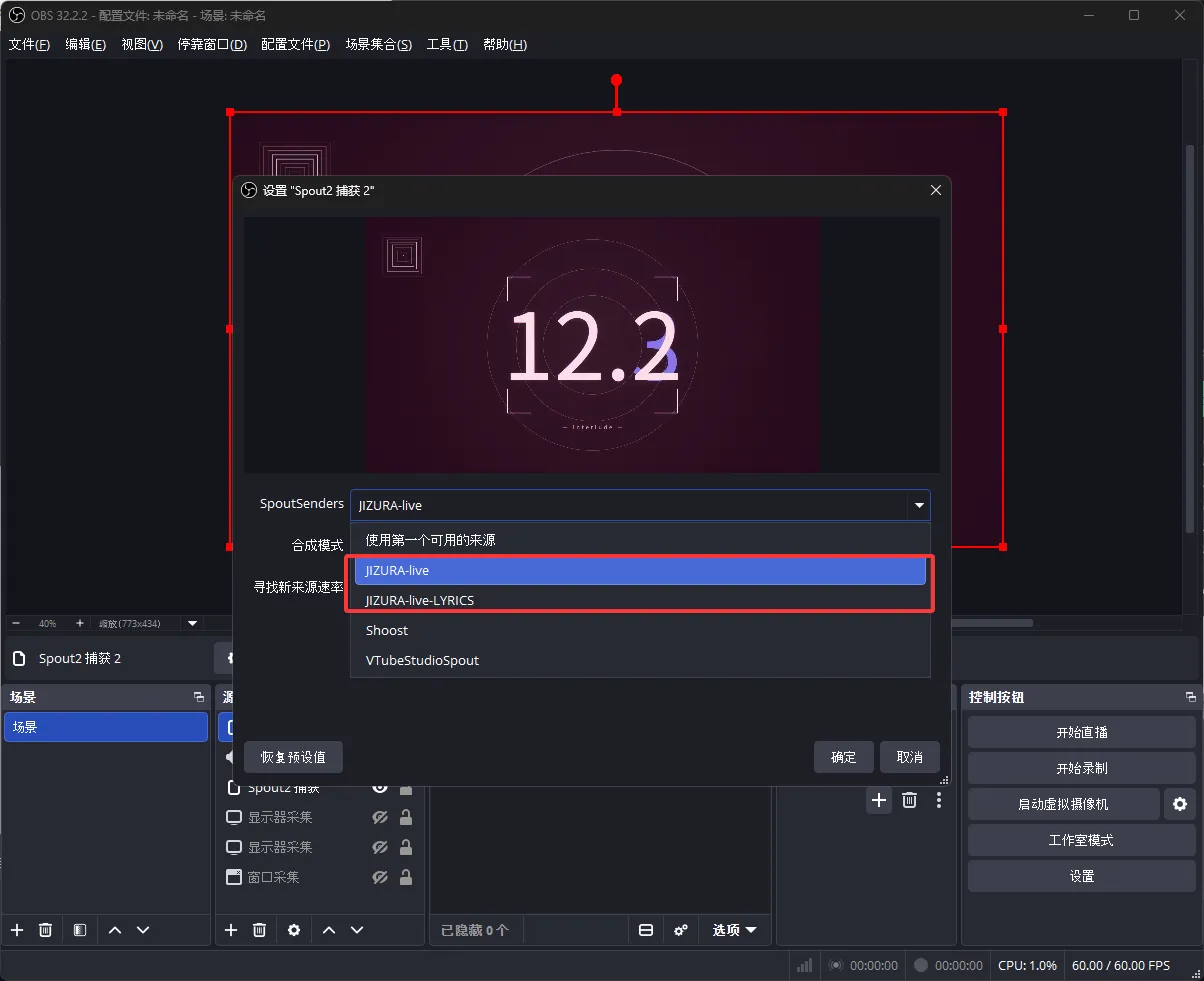Open 选项 dropdown in audio mixer
The width and height of the screenshot is (1204, 981).
click(x=735, y=930)
